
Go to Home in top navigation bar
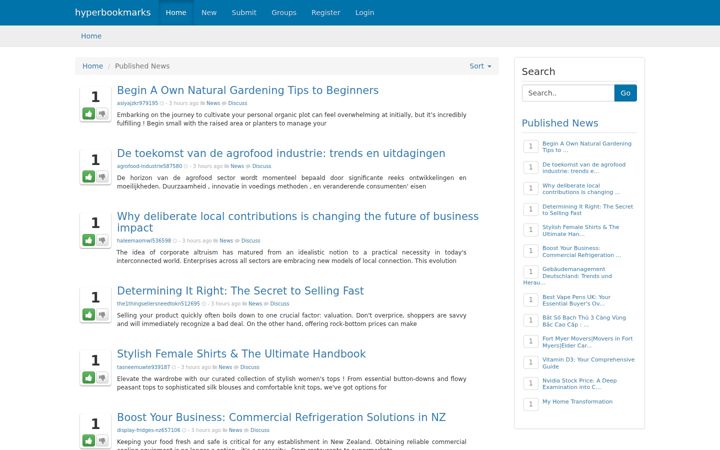click(176, 12)
